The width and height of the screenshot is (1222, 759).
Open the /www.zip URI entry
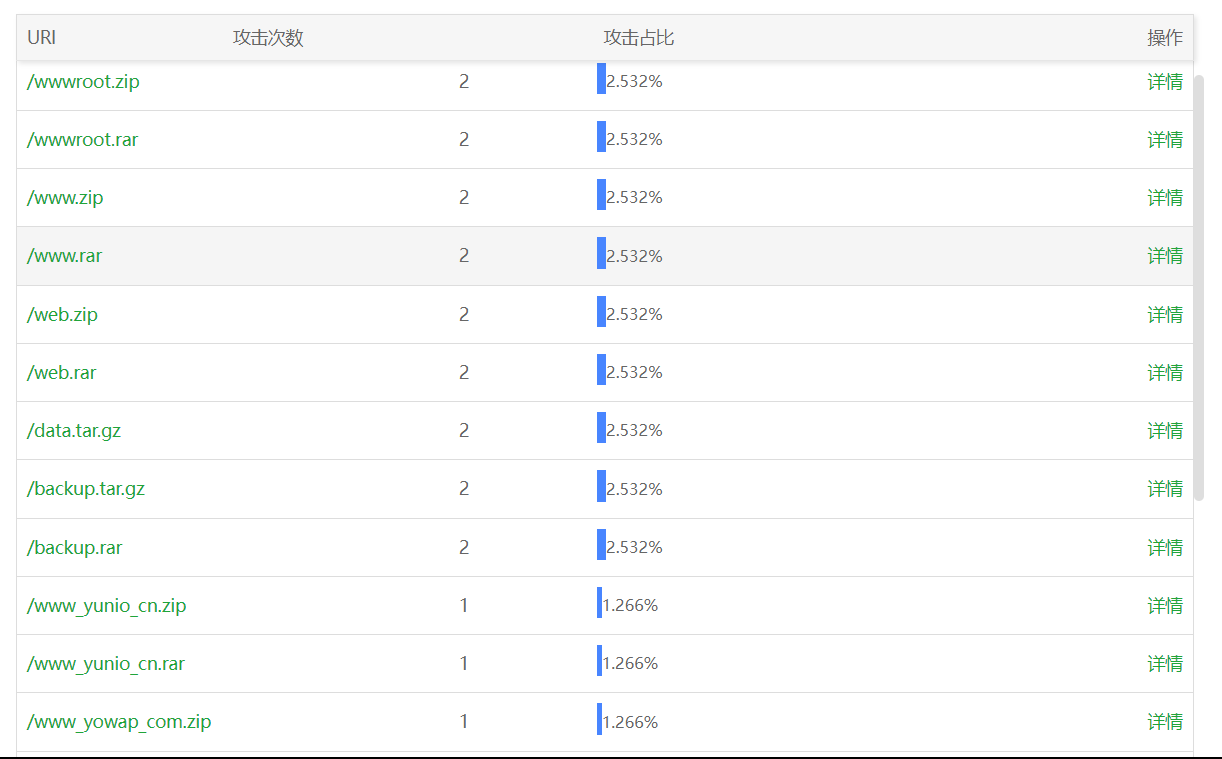click(65, 198)
